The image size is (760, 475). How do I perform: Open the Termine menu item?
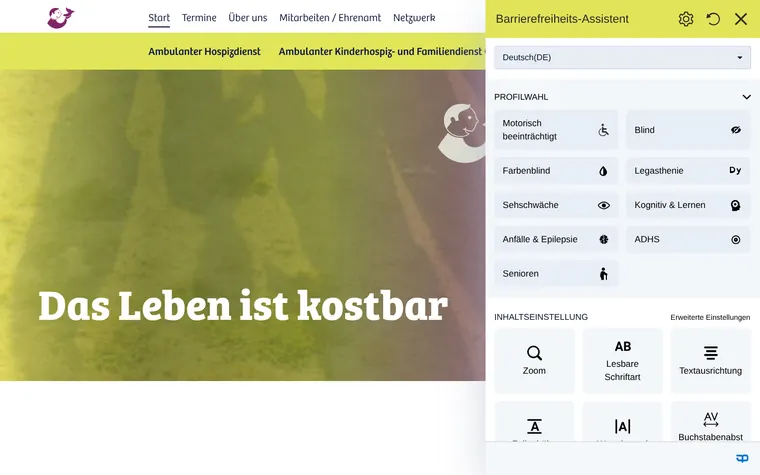[199, 18]
